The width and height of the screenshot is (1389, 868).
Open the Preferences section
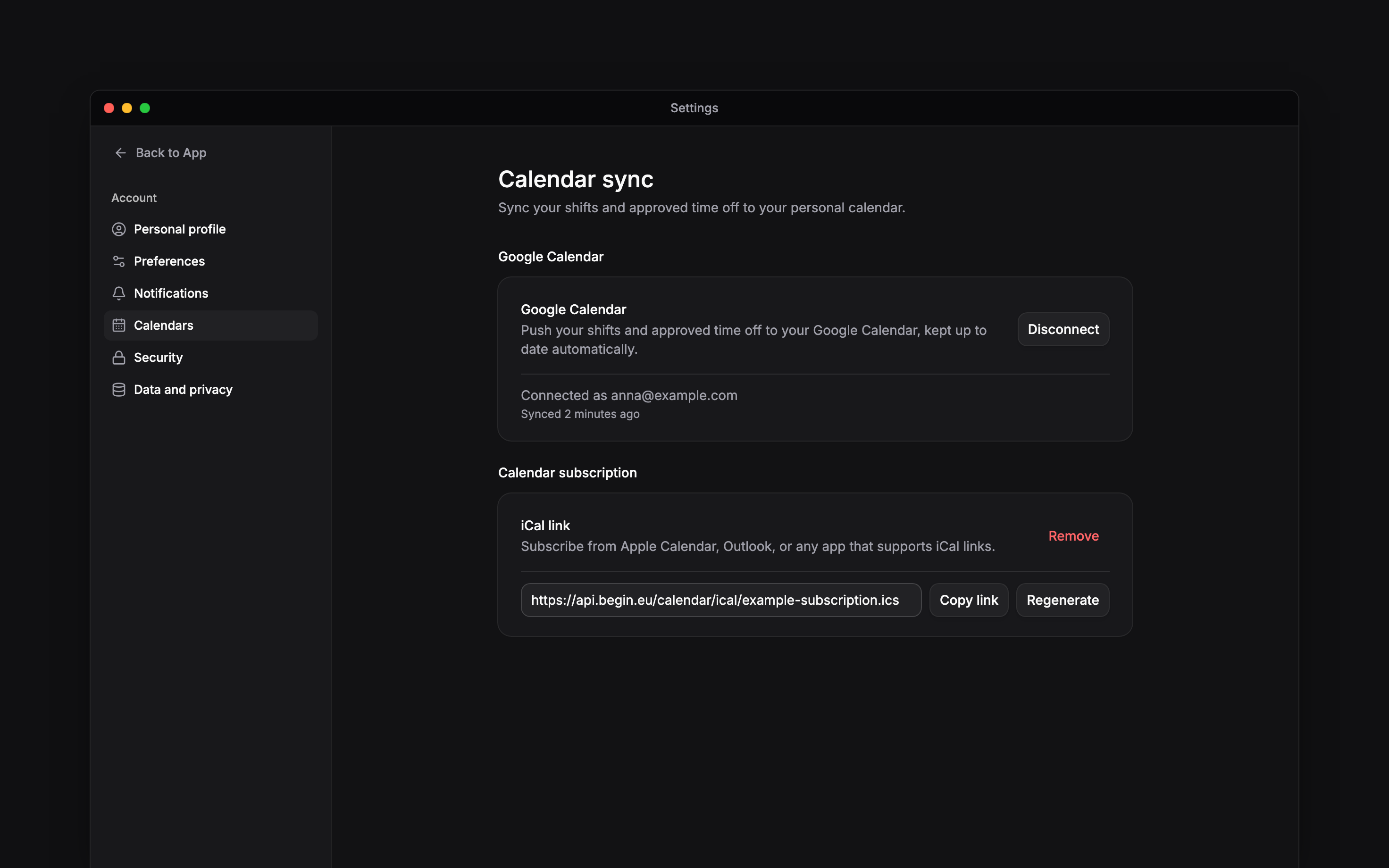coord(210,261)
